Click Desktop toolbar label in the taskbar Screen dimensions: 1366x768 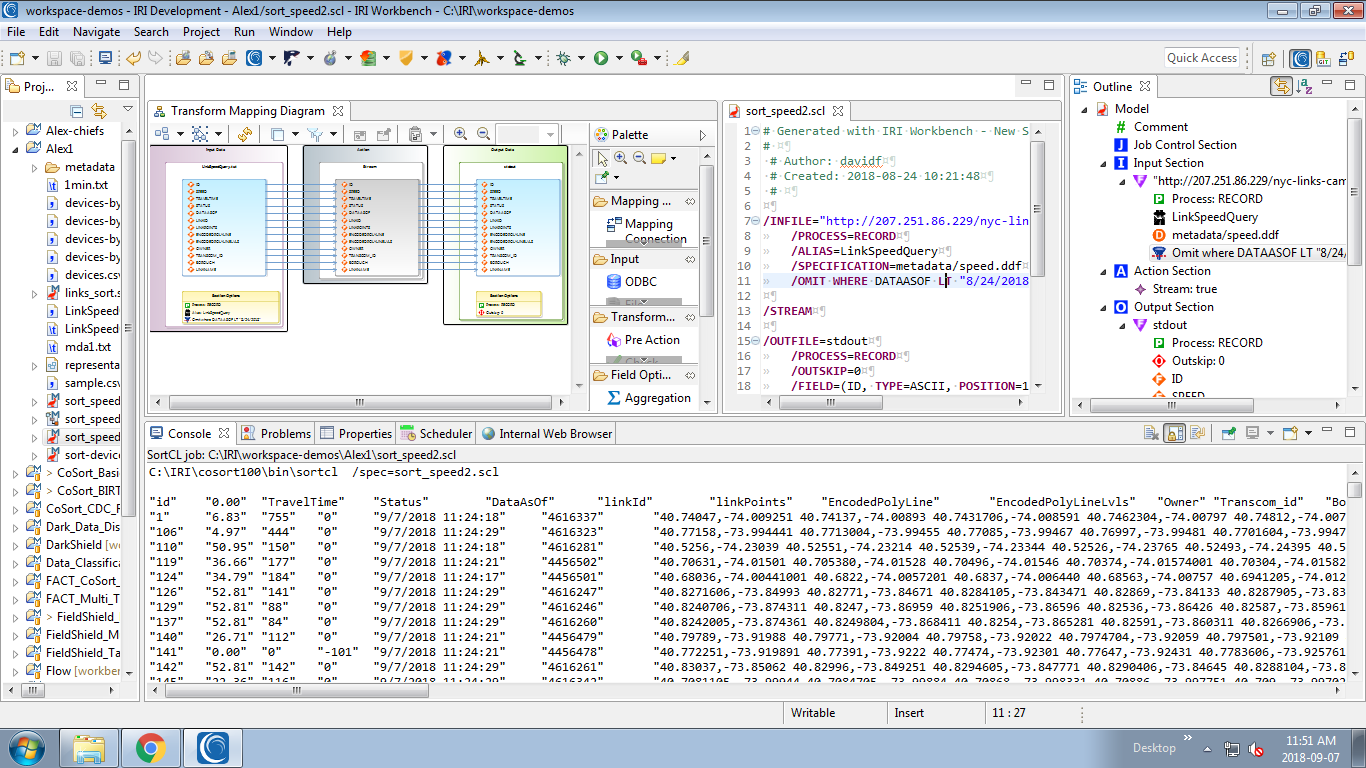click(x=1154, y=747)
